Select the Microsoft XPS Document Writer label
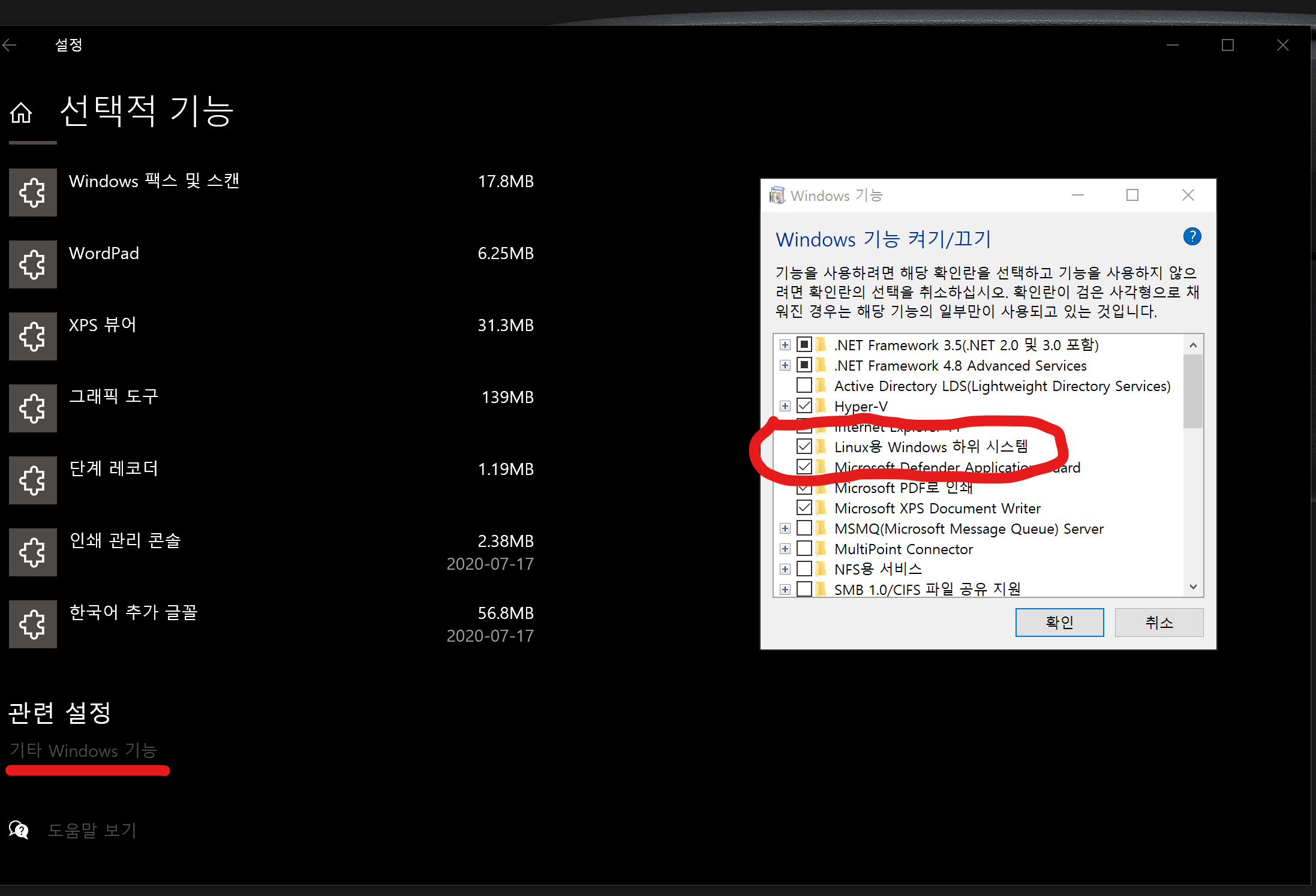Viewport: 1316px width, 896px height. [x=938, y=509]
